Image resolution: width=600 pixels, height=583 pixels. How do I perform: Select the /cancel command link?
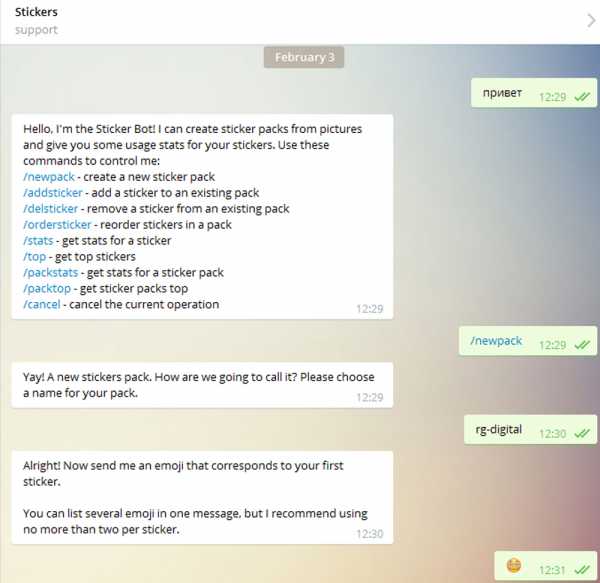click(x=42, y=305)
